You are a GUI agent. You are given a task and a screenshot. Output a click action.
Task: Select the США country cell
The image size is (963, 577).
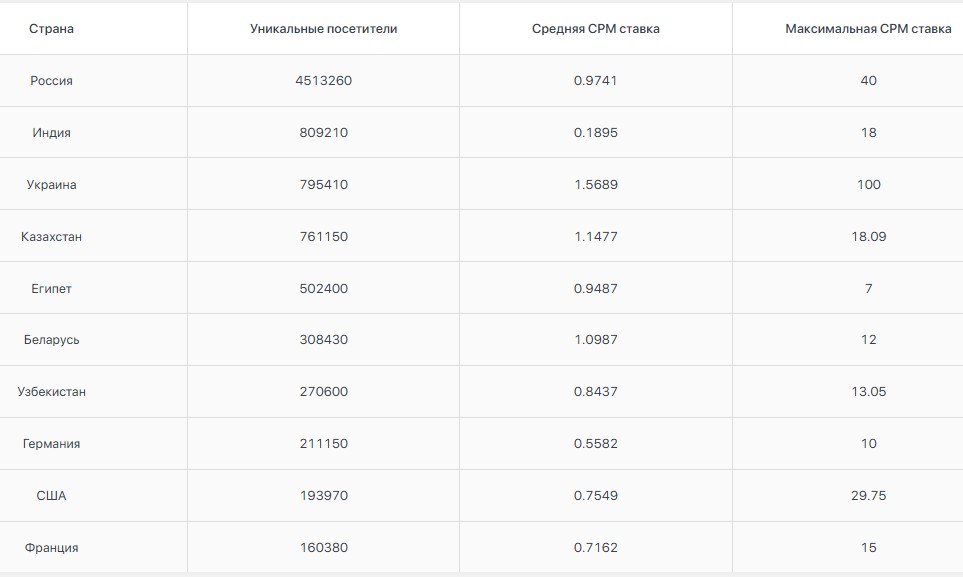coord(51,496)
